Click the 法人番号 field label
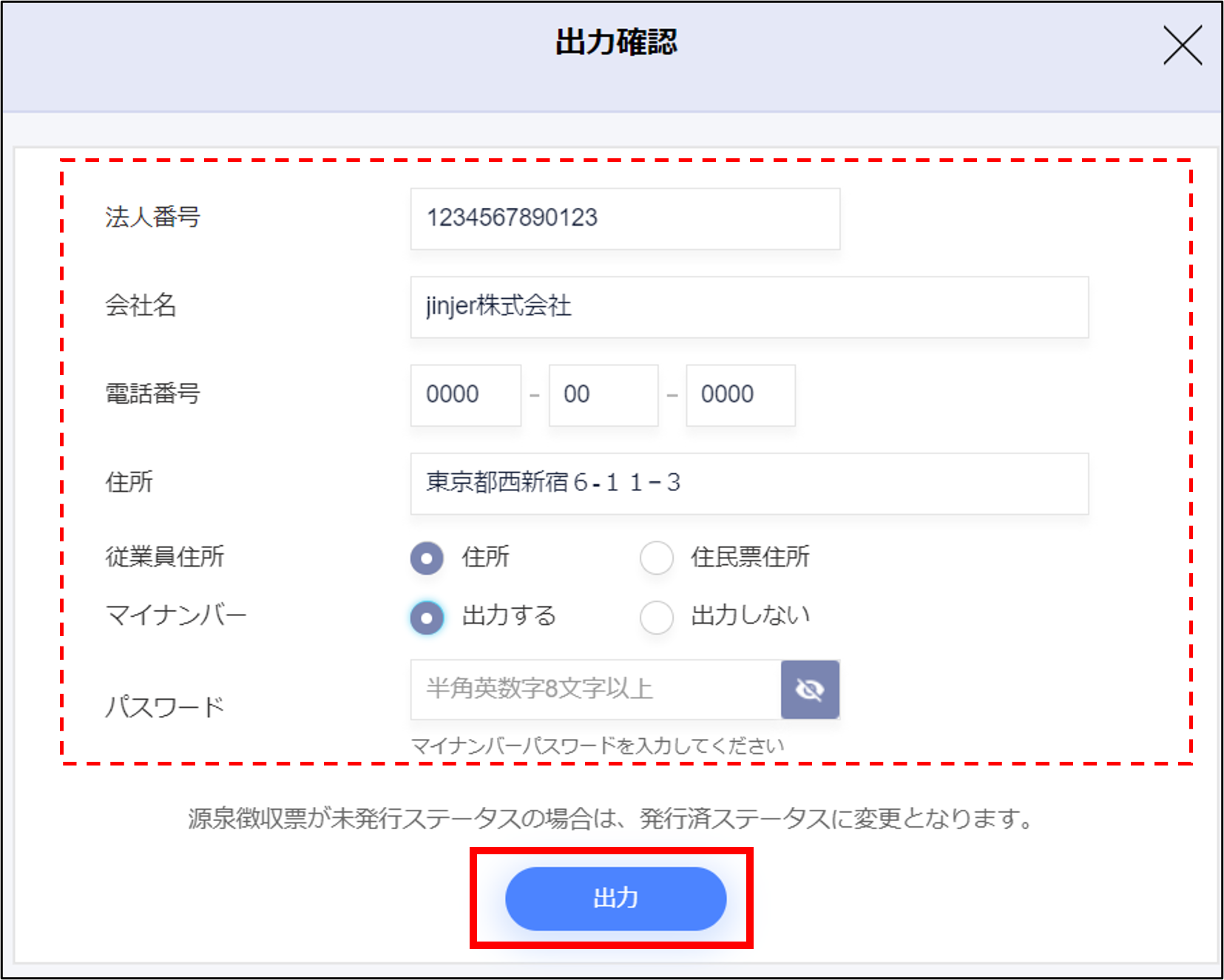Screen dimensions: 1224x980 (x=152, y=217)
